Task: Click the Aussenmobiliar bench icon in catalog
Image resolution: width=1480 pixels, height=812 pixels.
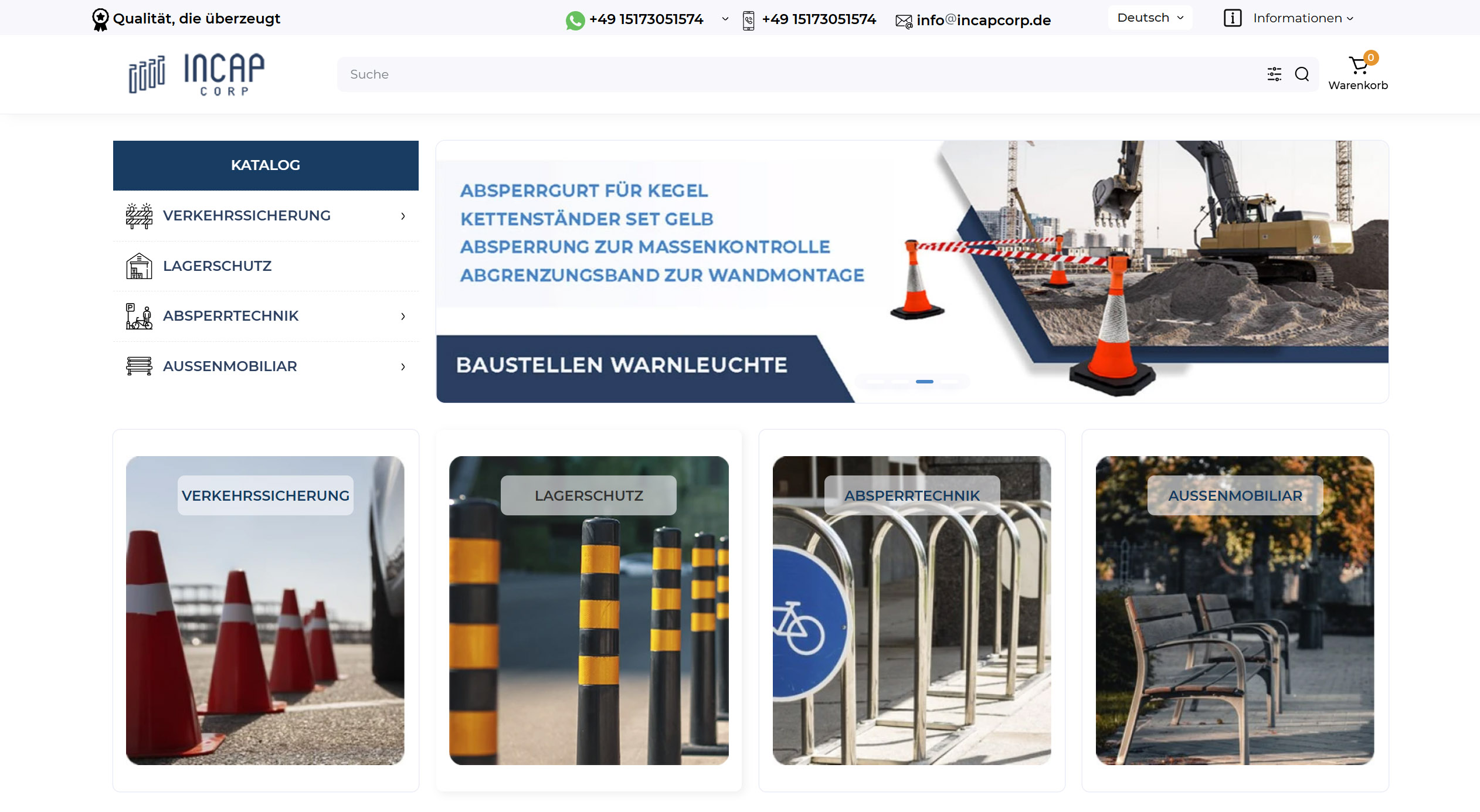Action: (139, 366)
